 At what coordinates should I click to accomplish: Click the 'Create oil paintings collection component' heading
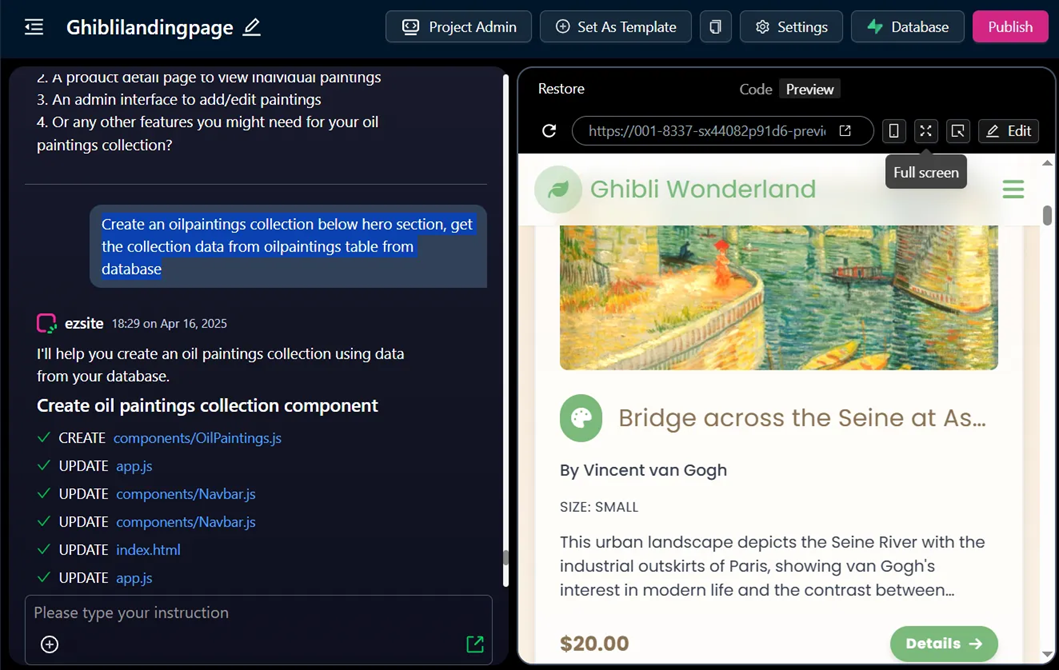(x=207, y=405)
